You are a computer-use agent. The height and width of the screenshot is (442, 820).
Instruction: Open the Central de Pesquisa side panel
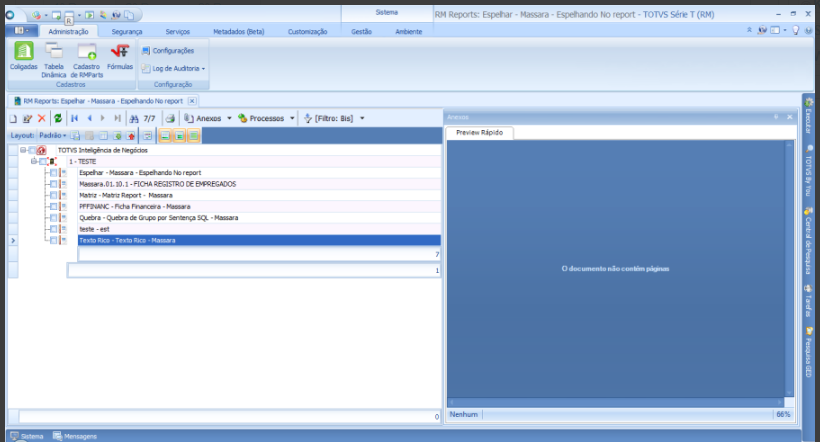808,241
